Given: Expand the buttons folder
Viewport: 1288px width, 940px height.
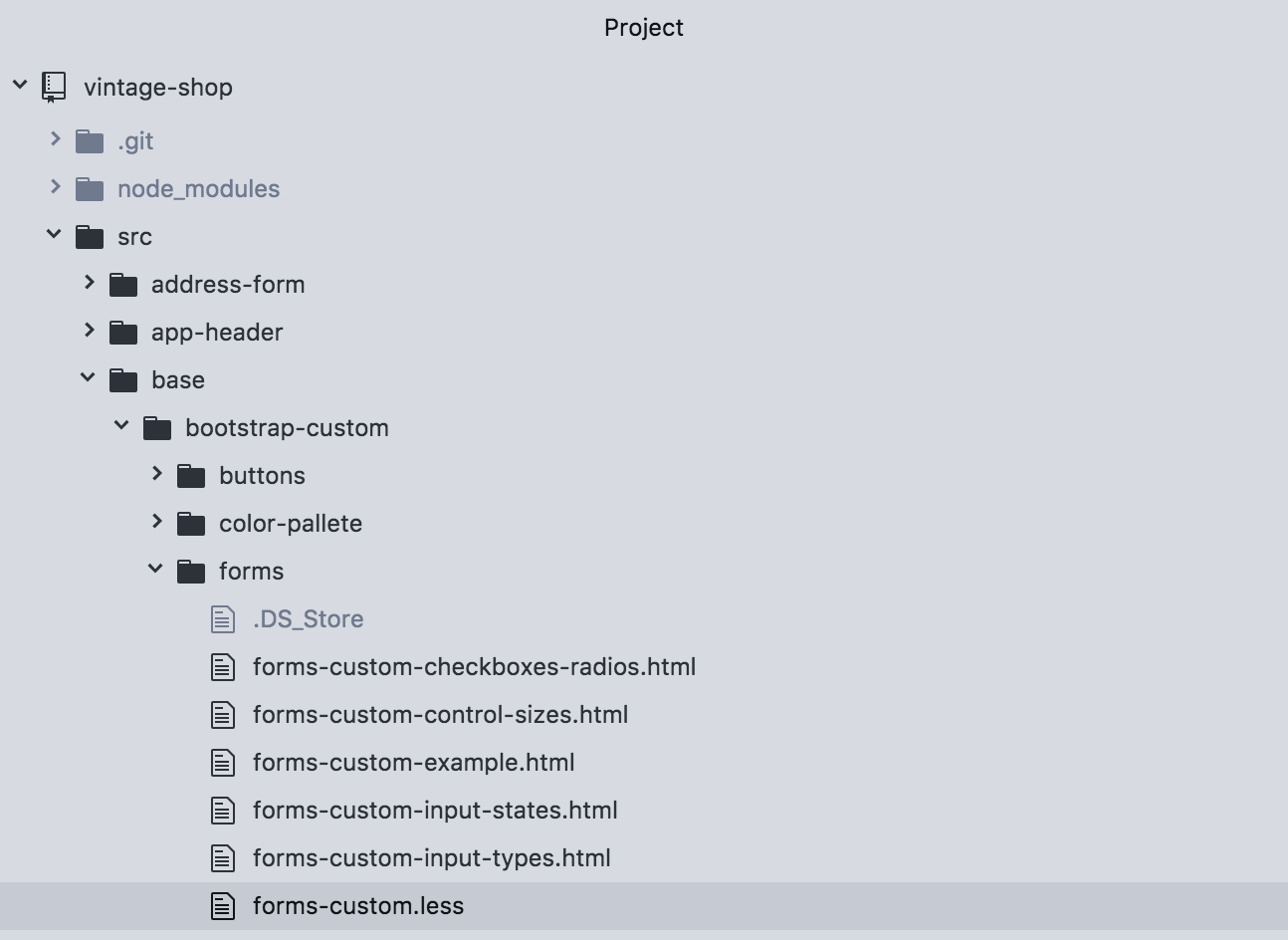Looking at the screenshot, I should click(x=156, y=475).
